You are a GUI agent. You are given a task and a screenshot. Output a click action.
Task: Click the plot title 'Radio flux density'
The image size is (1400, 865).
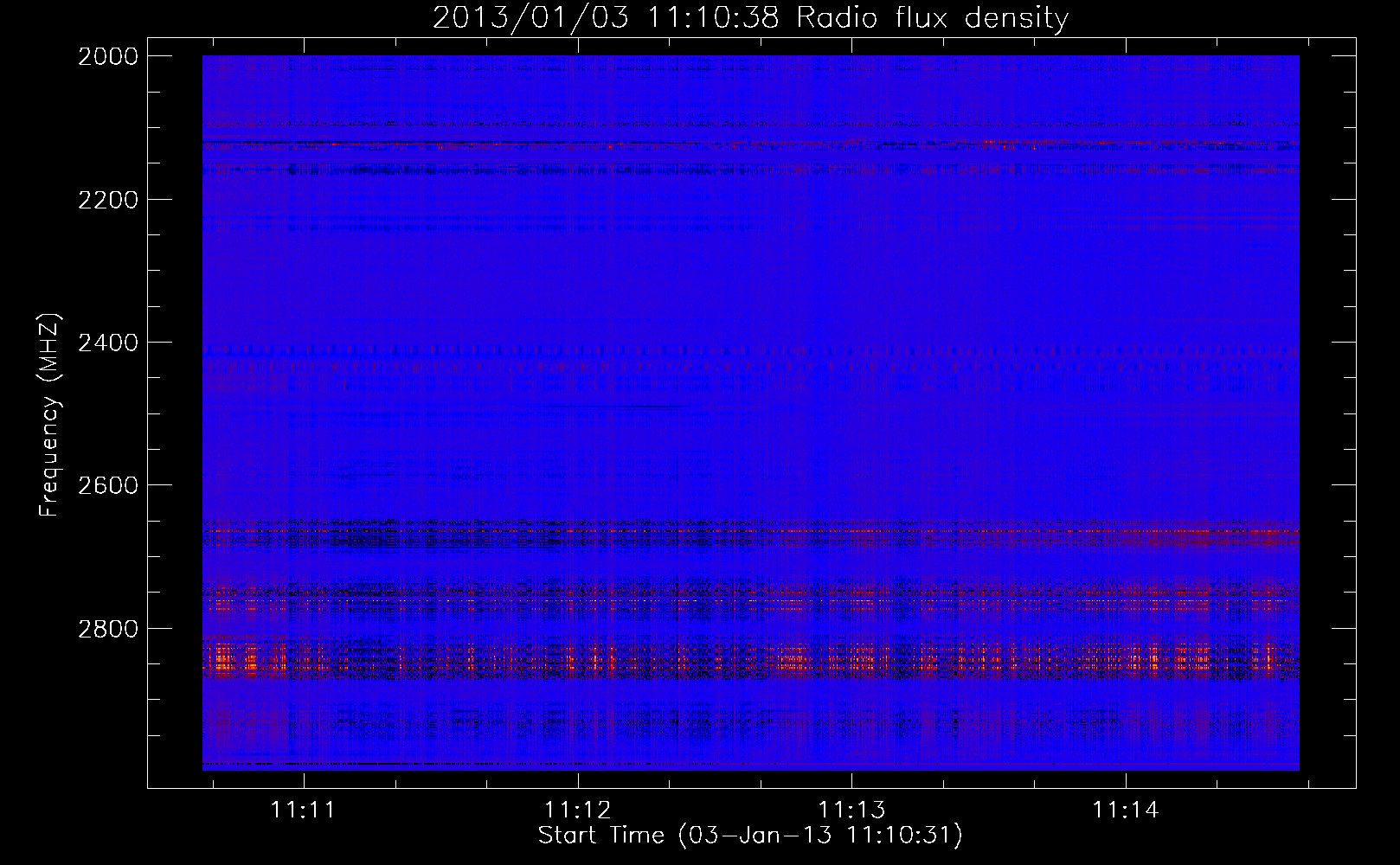tap(933, 17)
